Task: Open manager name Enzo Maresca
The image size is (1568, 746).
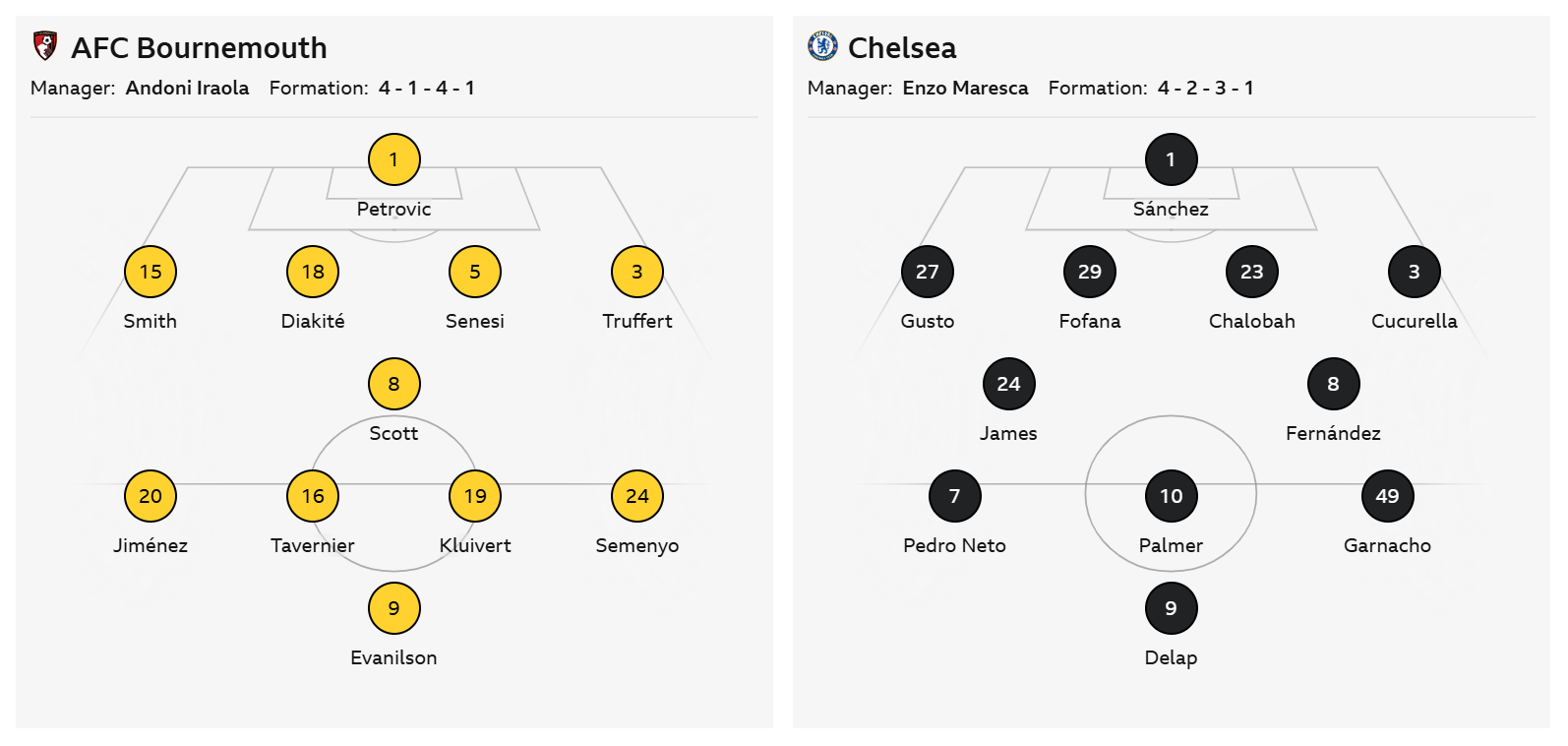Action: click(x=965, y=88)
